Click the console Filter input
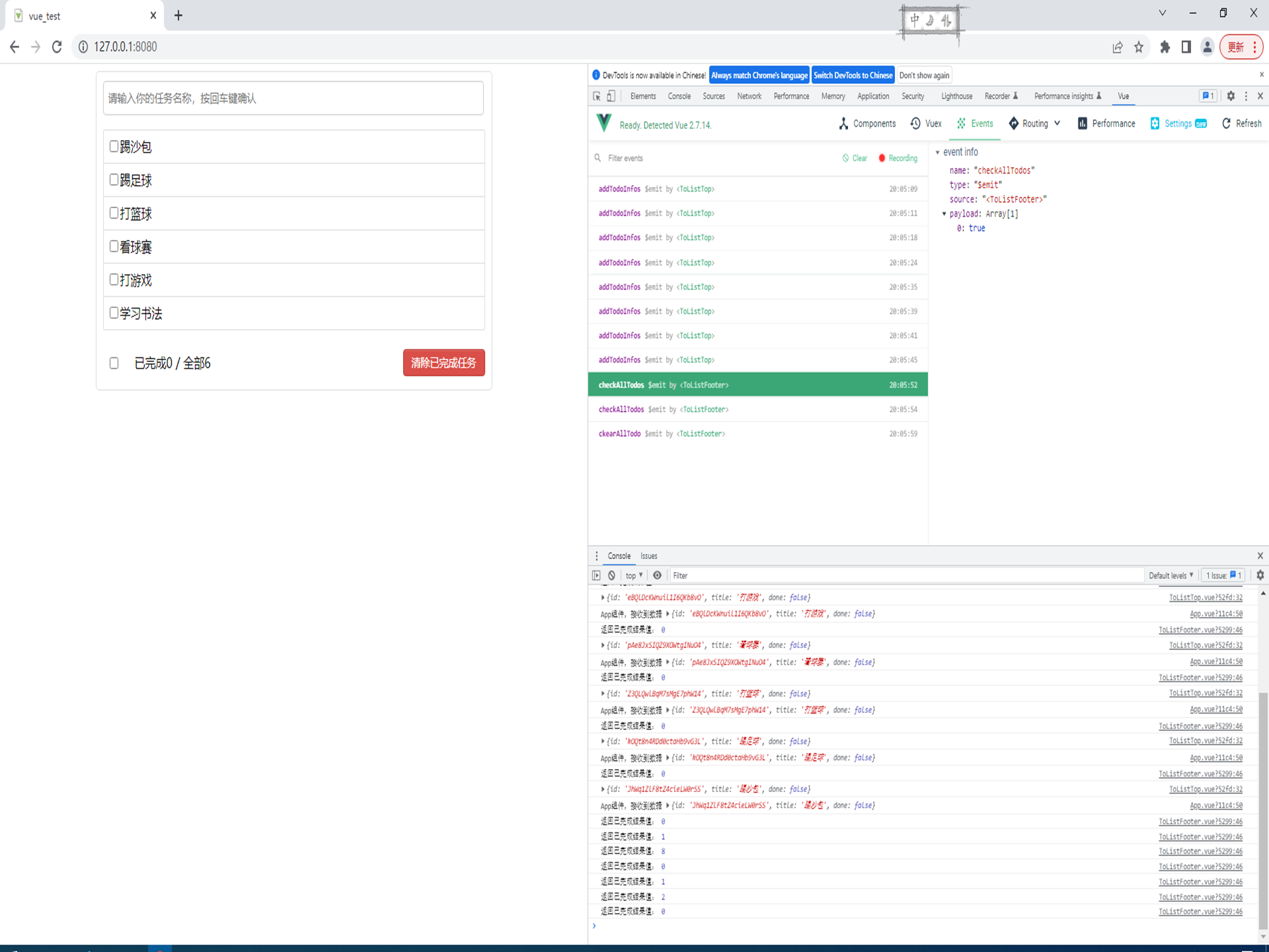The height and width of the screenshot is (952, 1269). pos(905,575)
